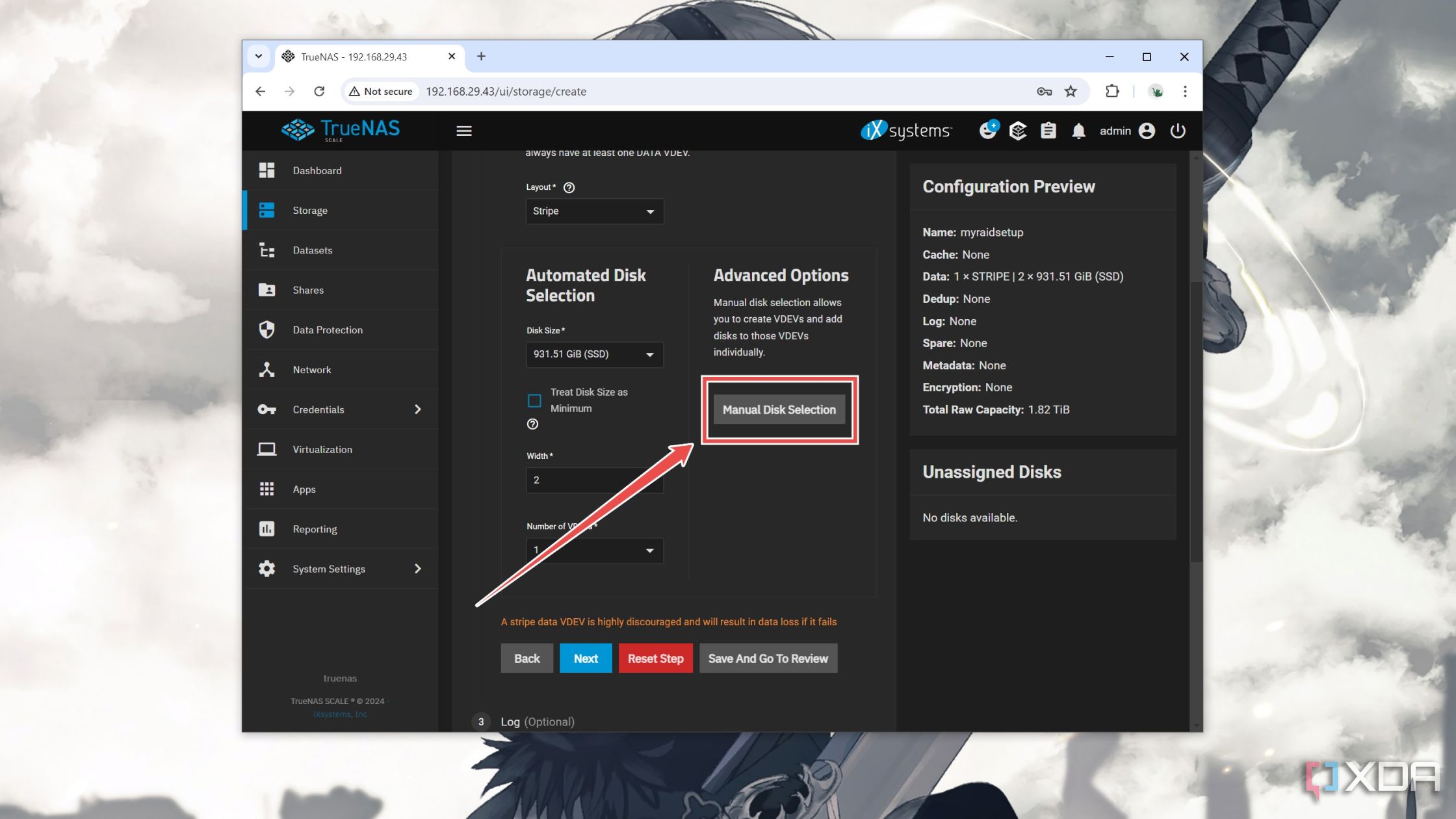This screenshot has width=1456, height=819.
Task: Navigate to Datasets icon
Action: click(x=267, y=250)
